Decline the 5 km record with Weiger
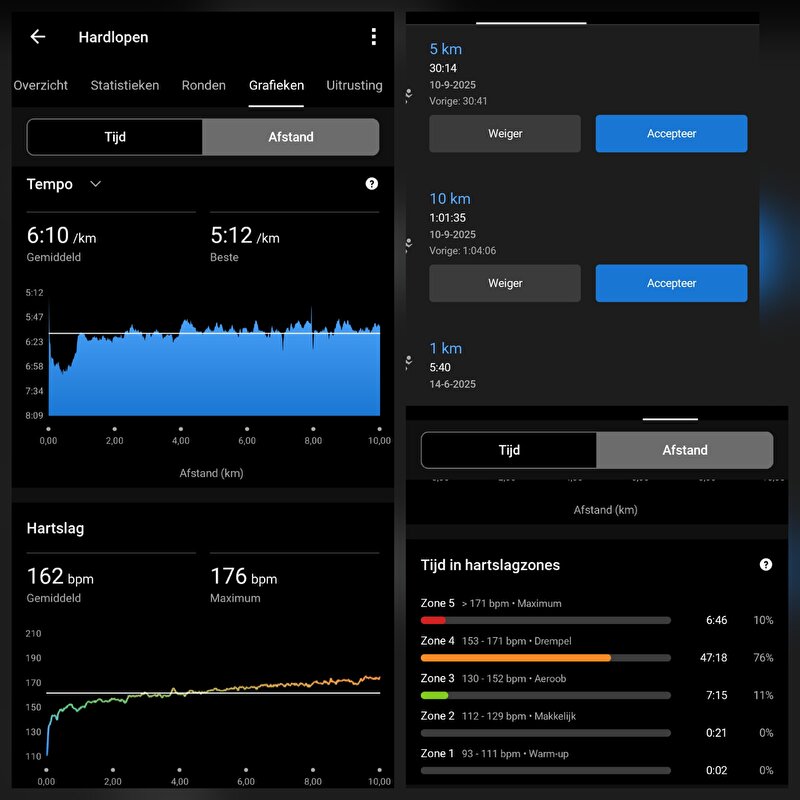 click(x=505, y=134)
